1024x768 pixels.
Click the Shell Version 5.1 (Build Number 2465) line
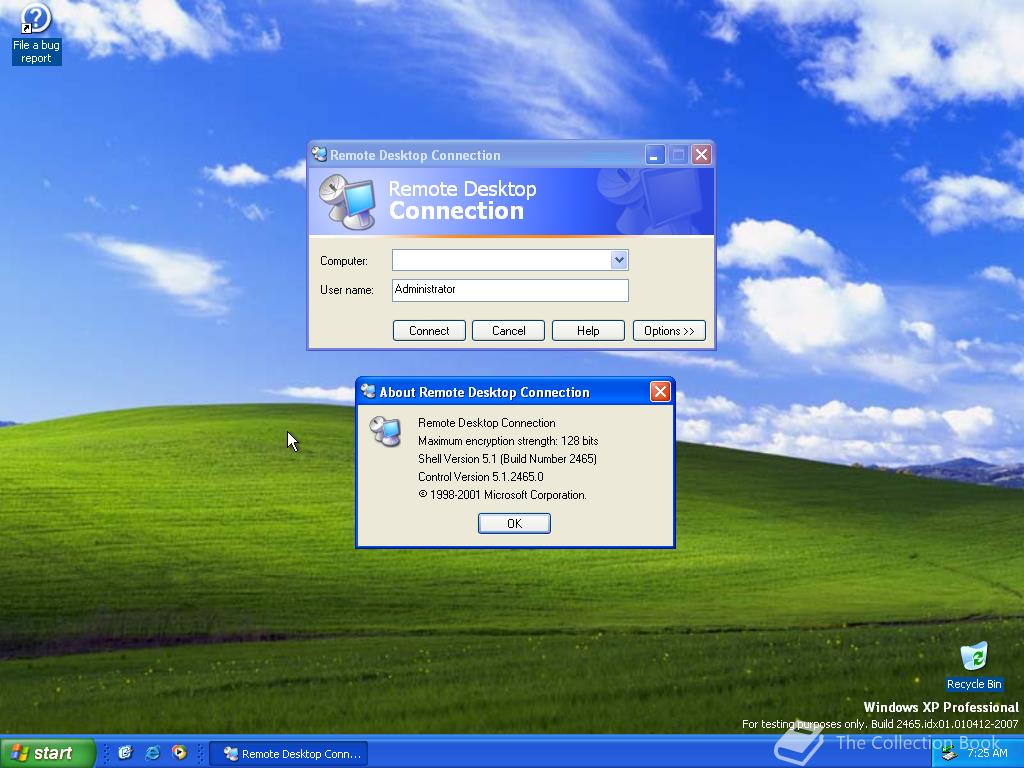click(507, 458)
